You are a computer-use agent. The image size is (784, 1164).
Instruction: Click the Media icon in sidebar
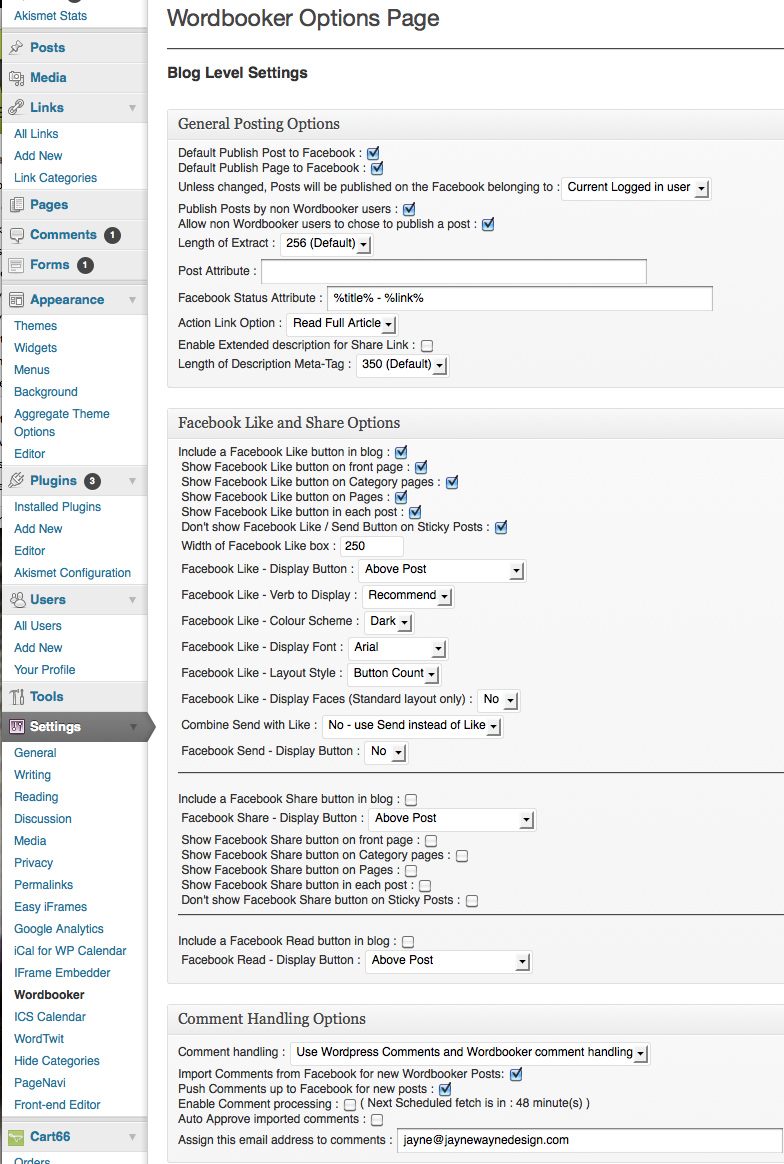pos(16,77)
